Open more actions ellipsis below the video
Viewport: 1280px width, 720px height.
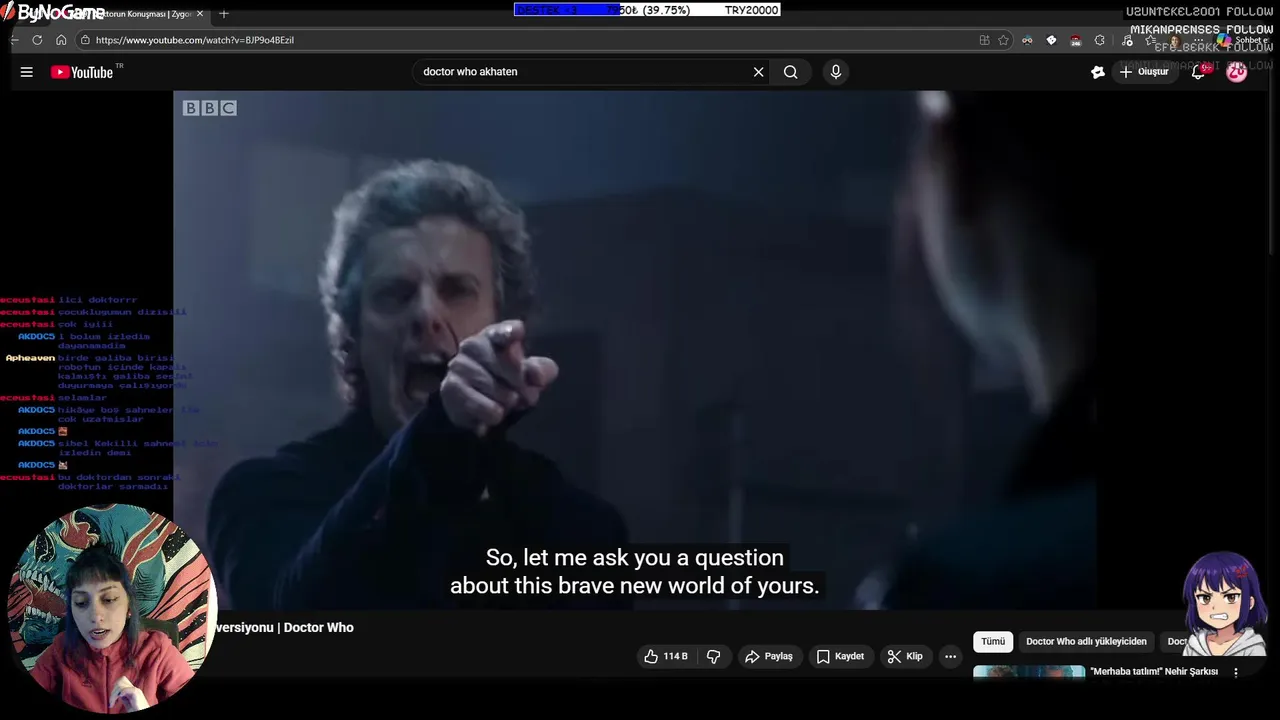tap(951, 656)
